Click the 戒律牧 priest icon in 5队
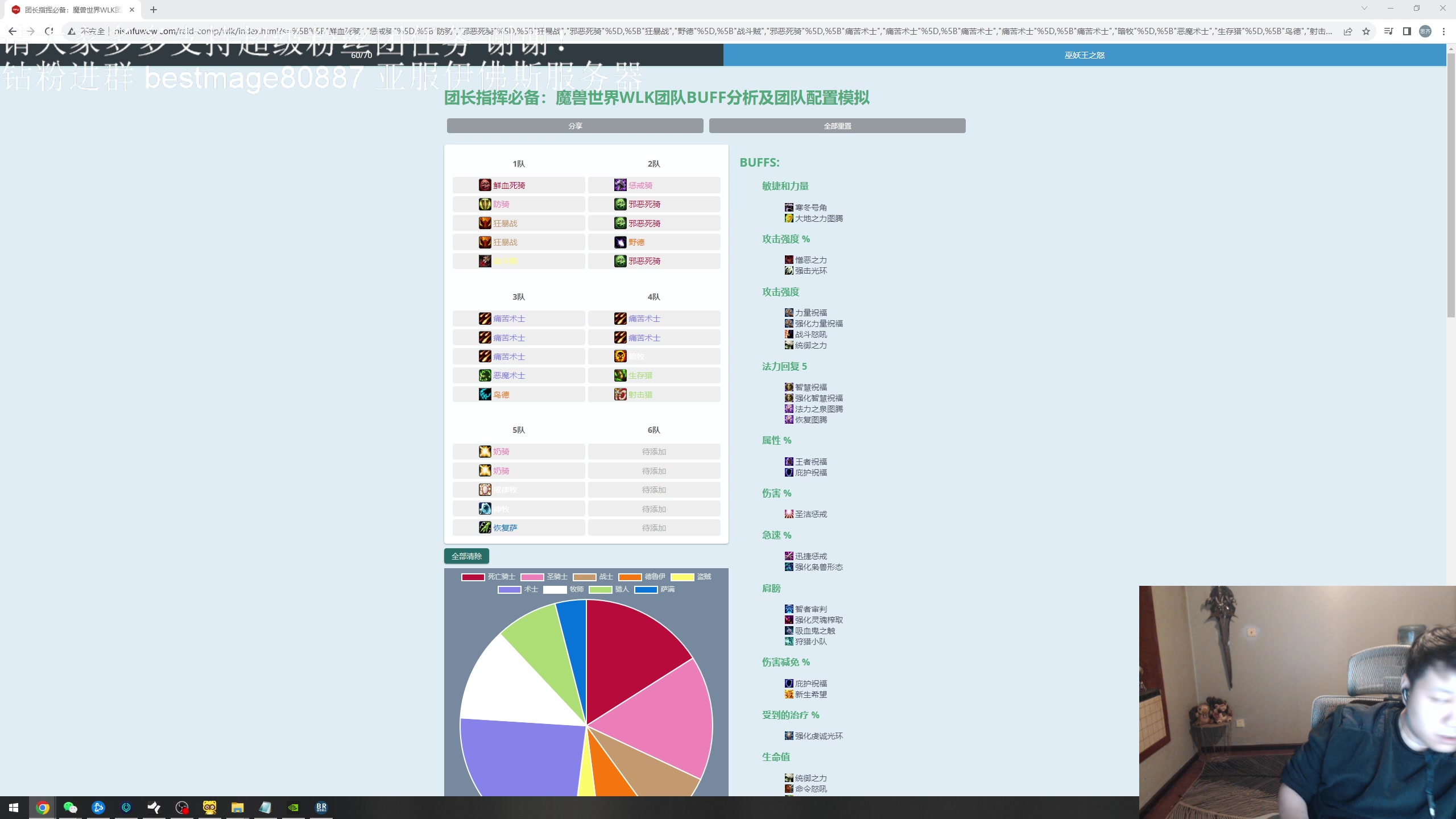Viewport: 1456px width, 819px height. [x=485, y=490]
